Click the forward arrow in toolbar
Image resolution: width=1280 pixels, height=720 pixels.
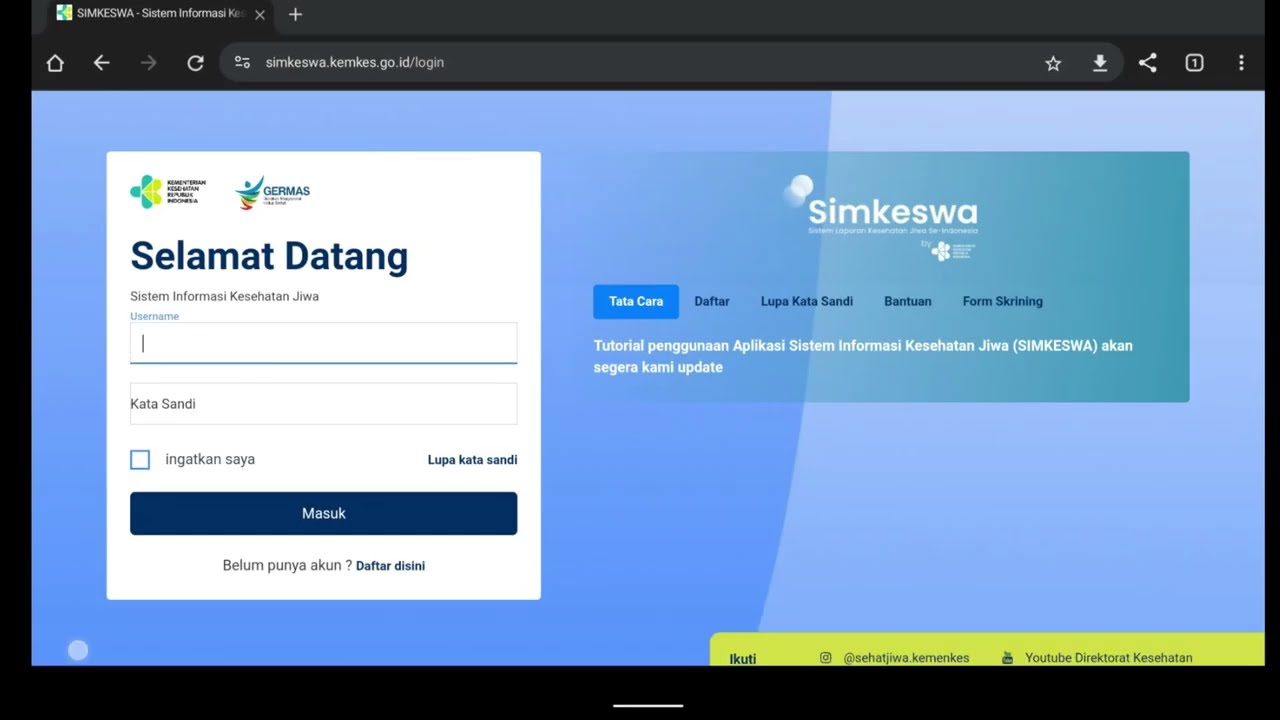coord(149,63)
